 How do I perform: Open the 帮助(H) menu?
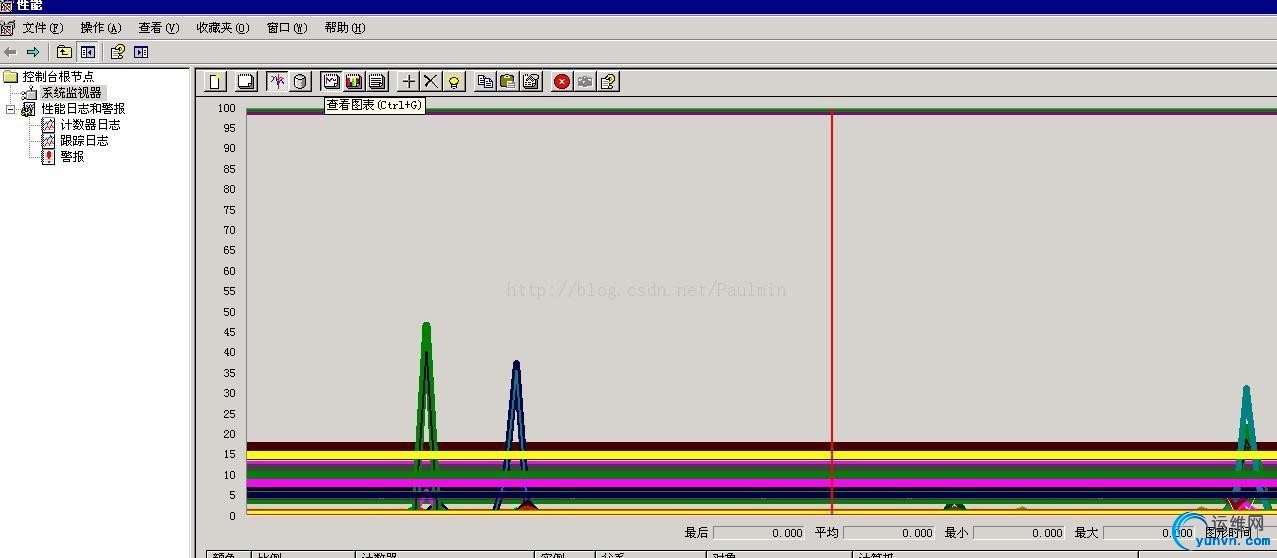[x=344, y=28]
